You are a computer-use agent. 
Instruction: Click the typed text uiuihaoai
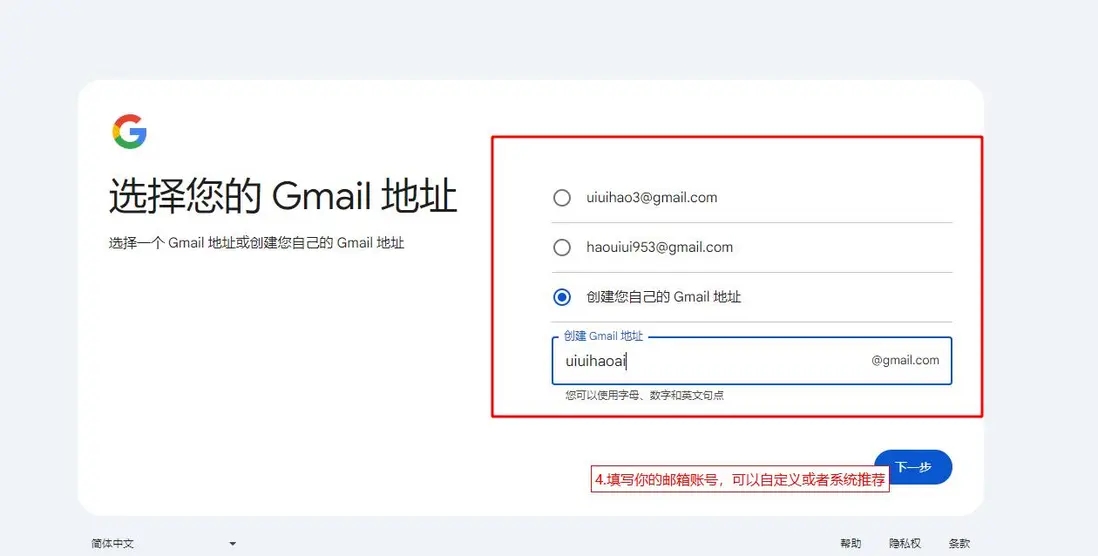(x=596, y=361)
